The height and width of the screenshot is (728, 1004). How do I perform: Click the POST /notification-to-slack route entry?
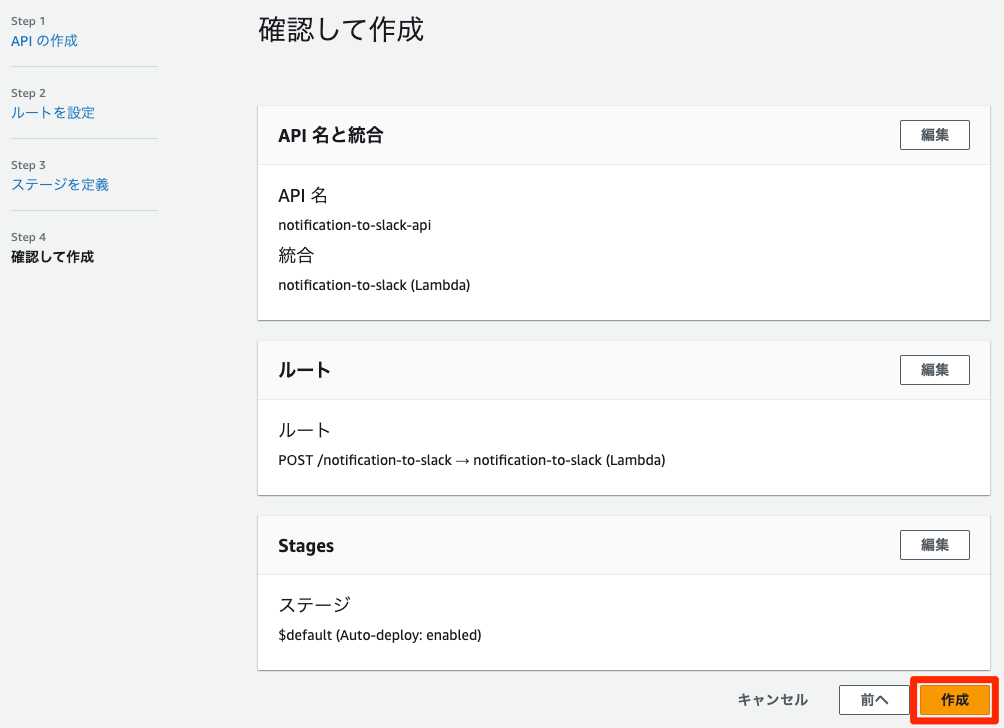click(471, 460)
